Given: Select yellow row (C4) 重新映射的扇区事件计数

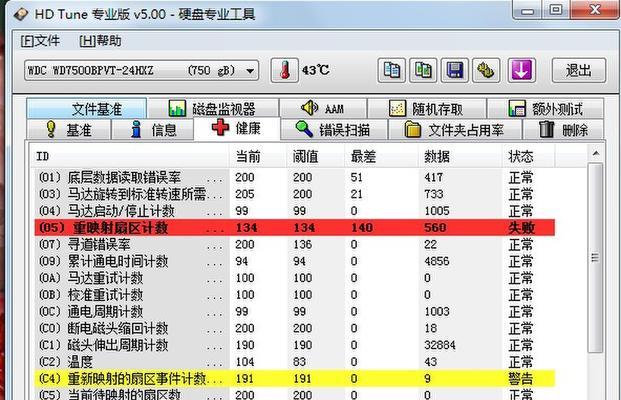Looking at the screenshot, I should coord(295,379).
